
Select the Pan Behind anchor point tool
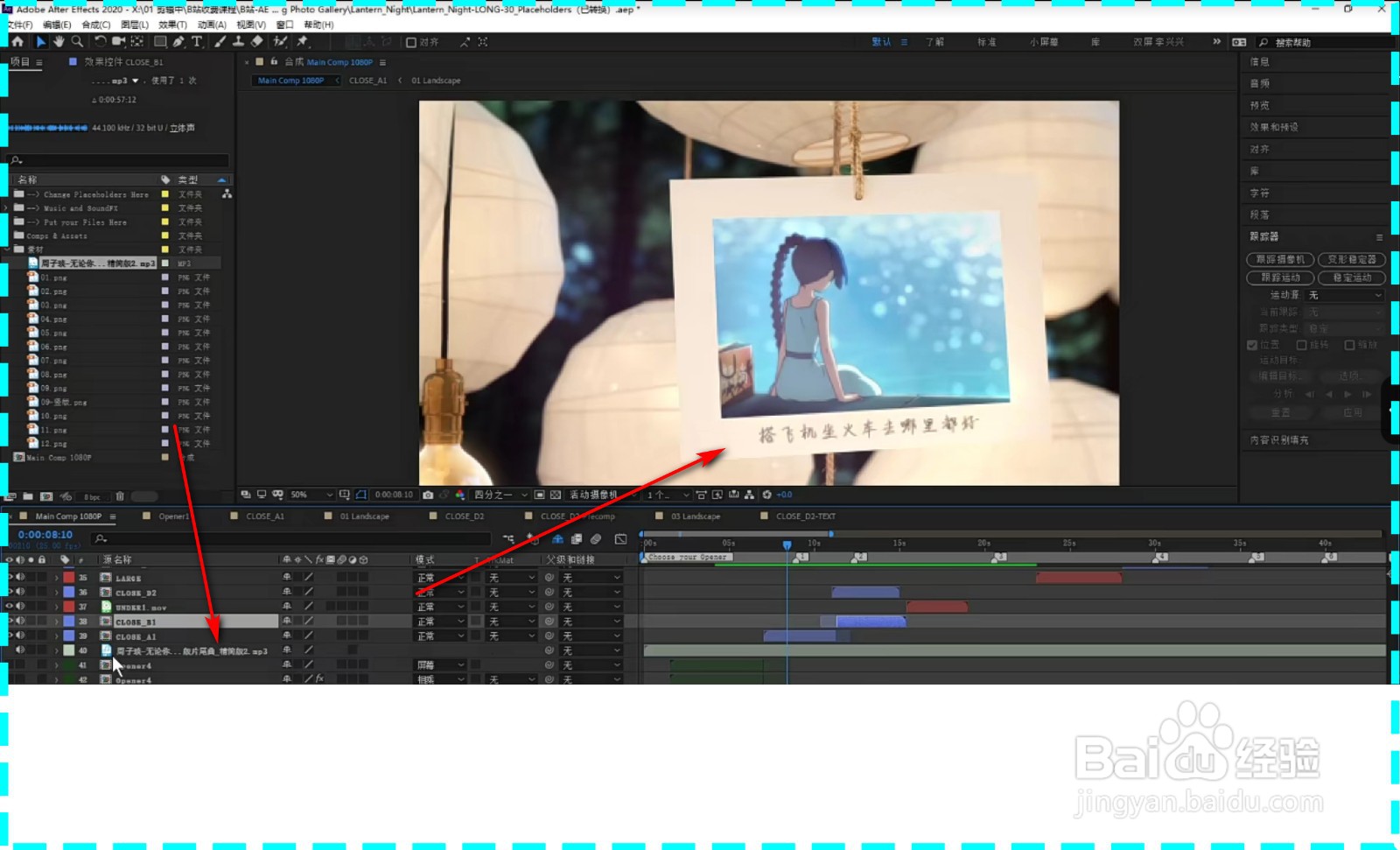(x=137, y=41)
